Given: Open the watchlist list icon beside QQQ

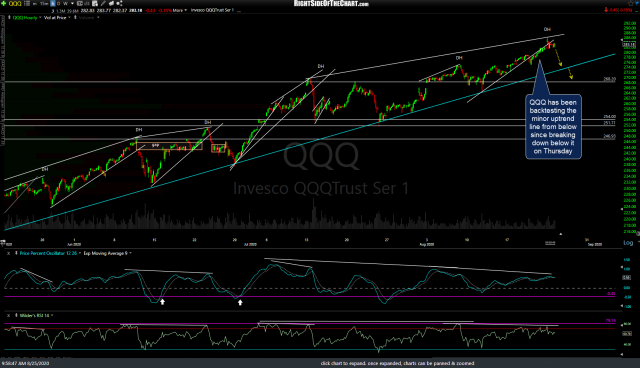Looking at the screenshot, I should [x=27, y=4].
